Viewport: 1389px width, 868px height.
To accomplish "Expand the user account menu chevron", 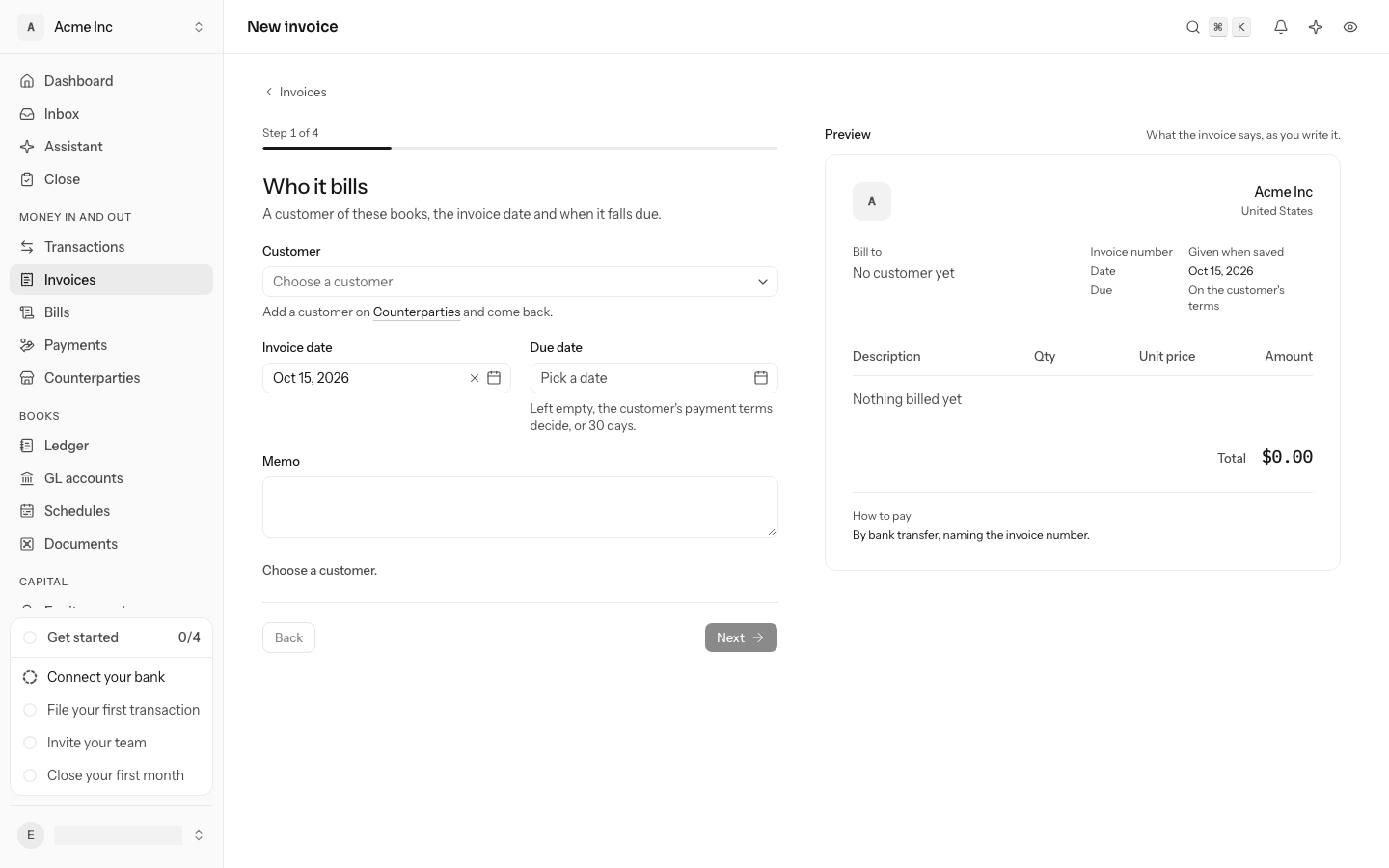I will (x=199, y=835).
